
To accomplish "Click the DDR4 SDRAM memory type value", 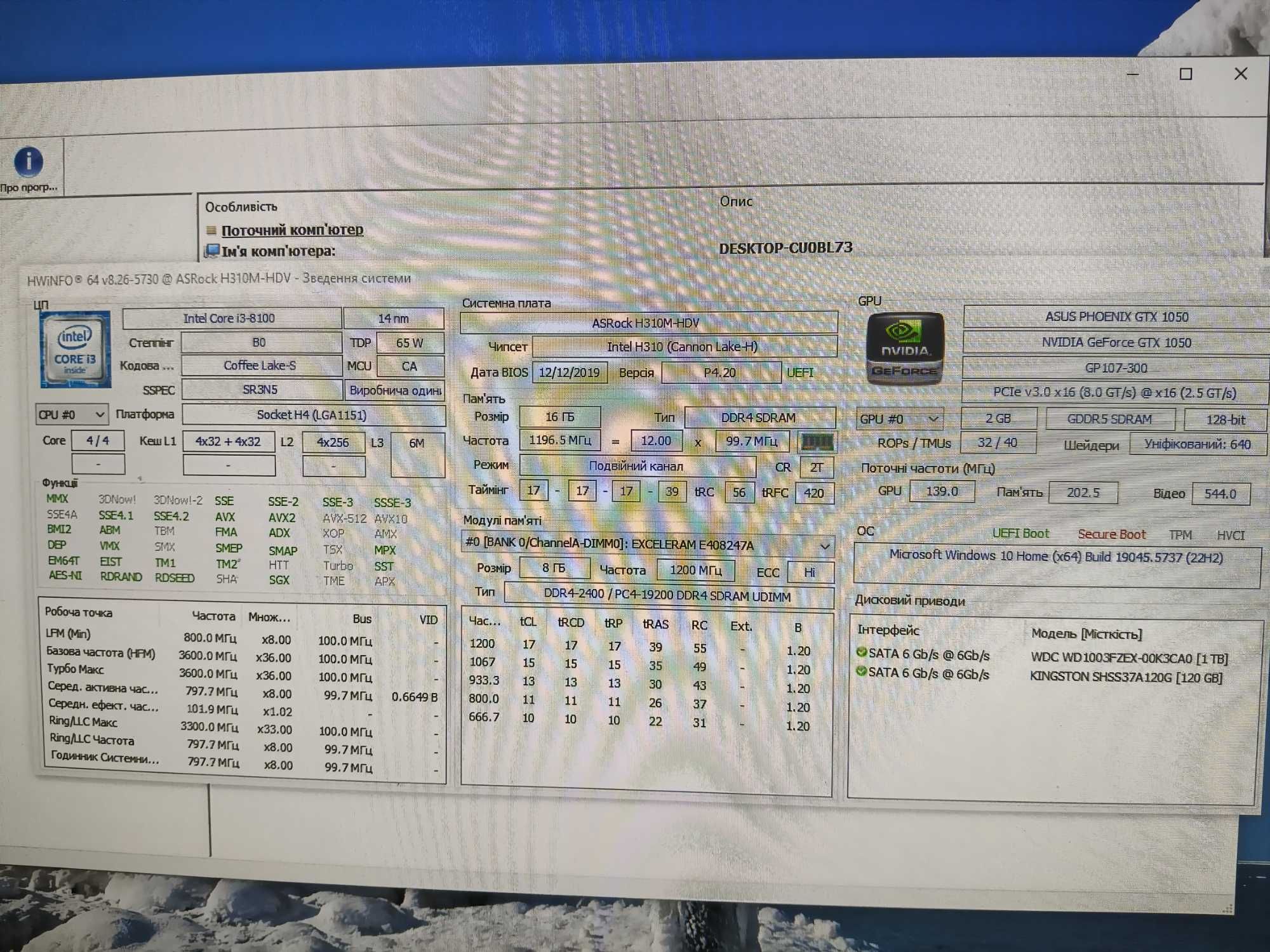I will [759, 418].
